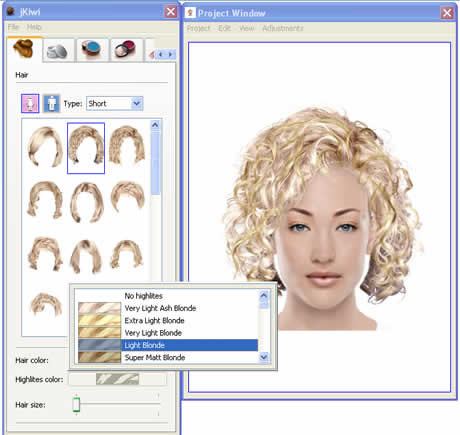460x435 pixels.
Task: Open the Adjustments menu in Project Window
Action: click(x=283, y=28)
